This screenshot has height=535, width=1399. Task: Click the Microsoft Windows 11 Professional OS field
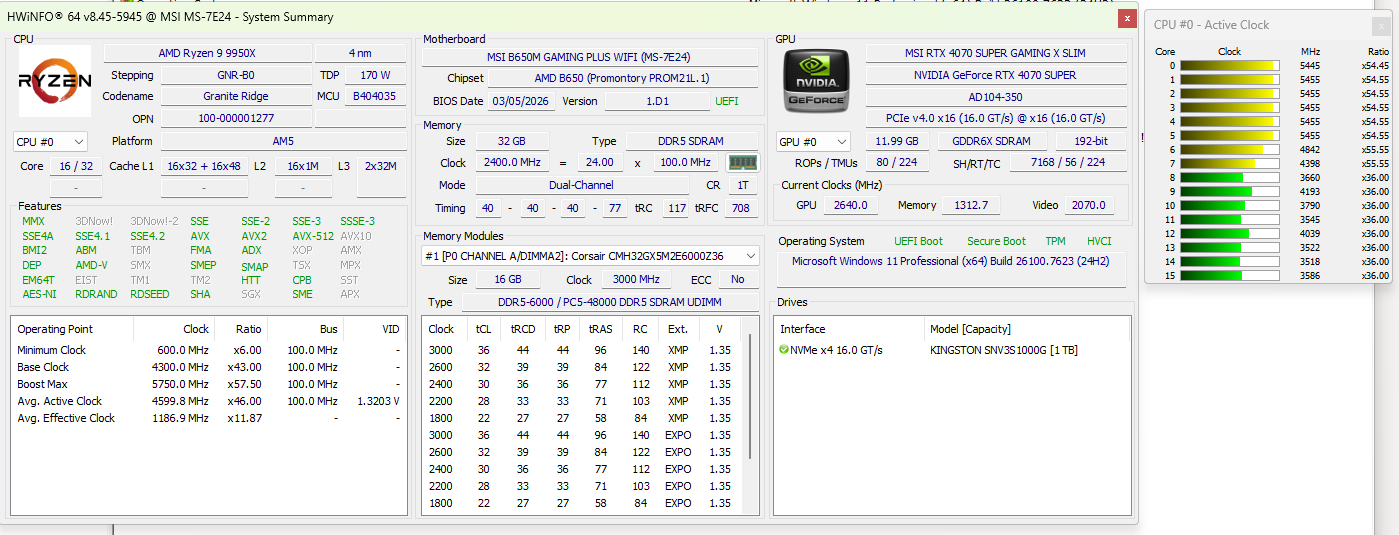(x=951, y=261)
